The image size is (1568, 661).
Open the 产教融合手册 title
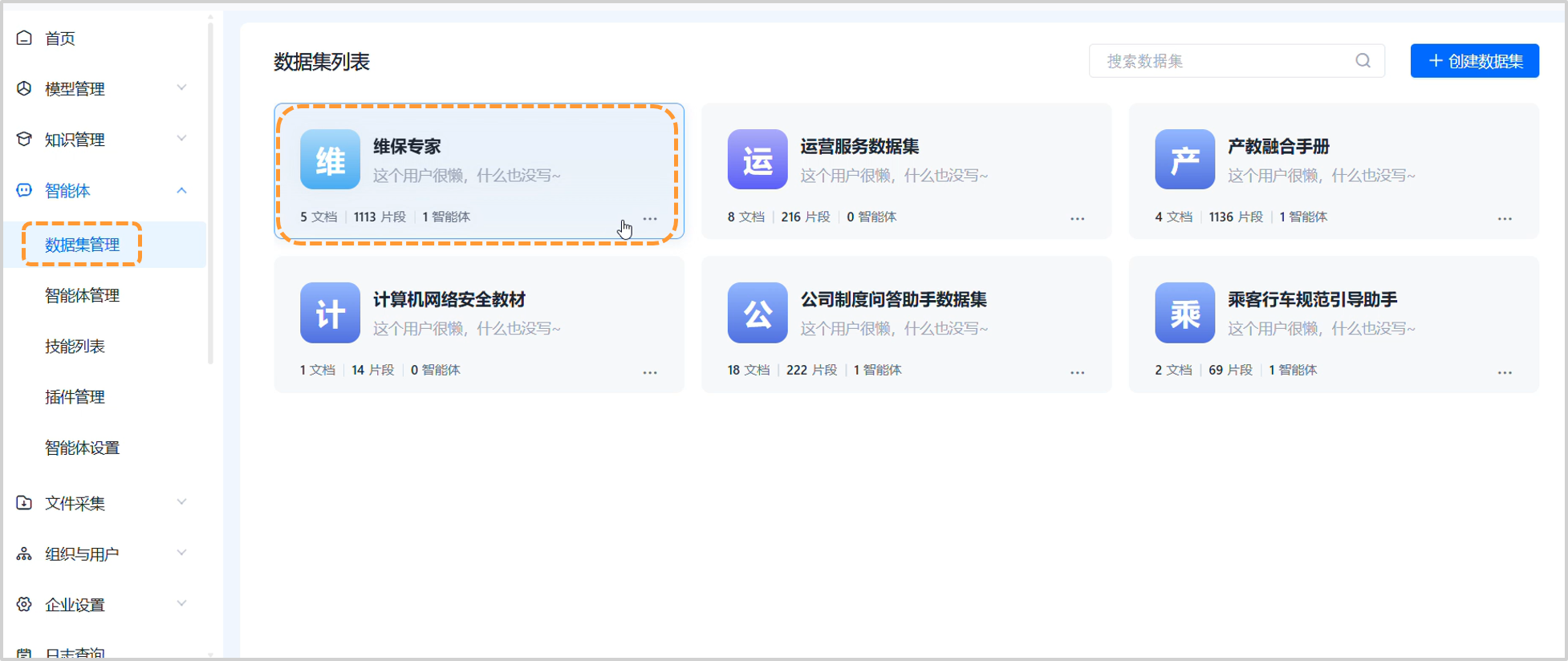pos(1278,146)
